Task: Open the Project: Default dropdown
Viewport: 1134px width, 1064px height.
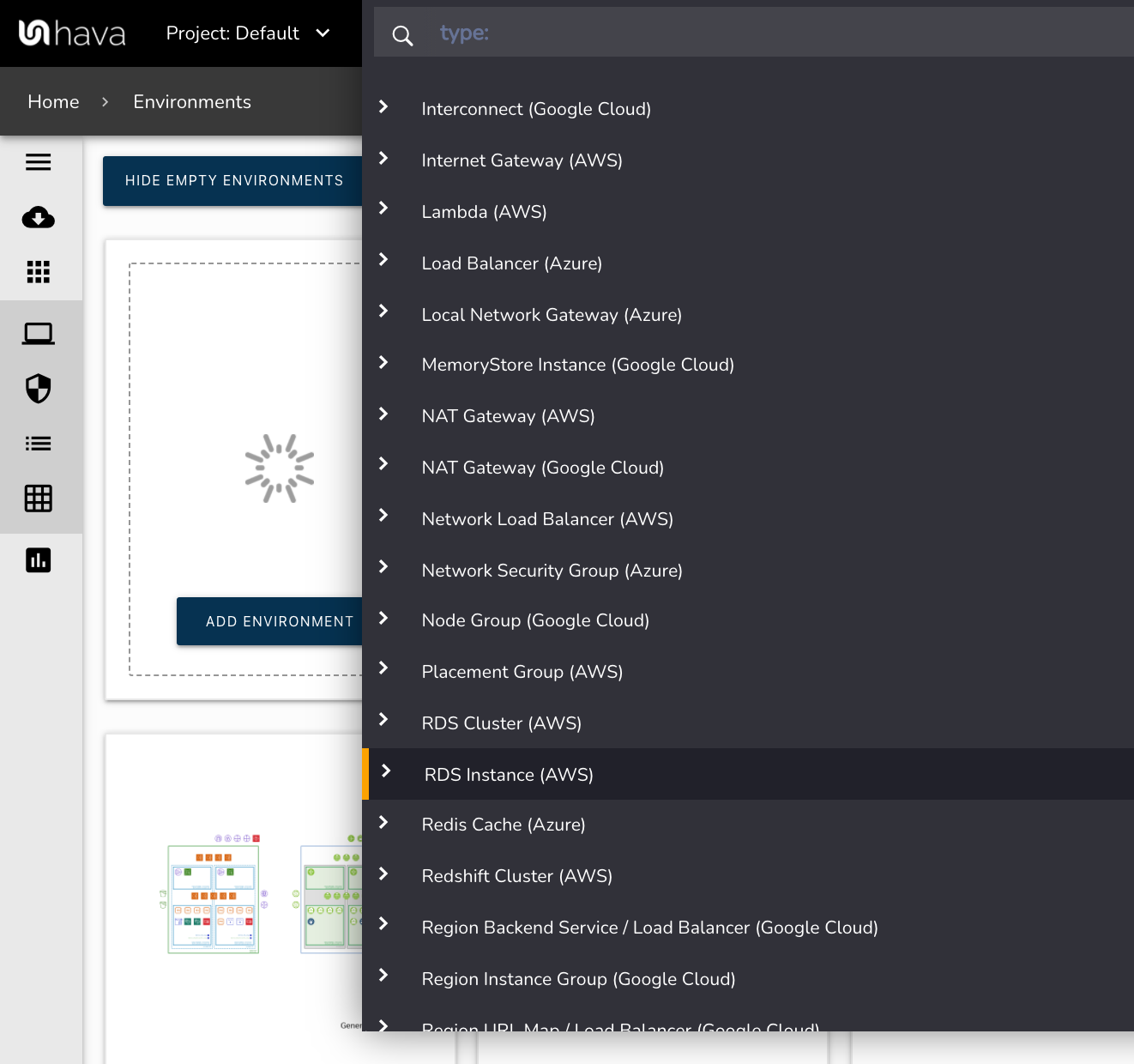Action: 248,33
